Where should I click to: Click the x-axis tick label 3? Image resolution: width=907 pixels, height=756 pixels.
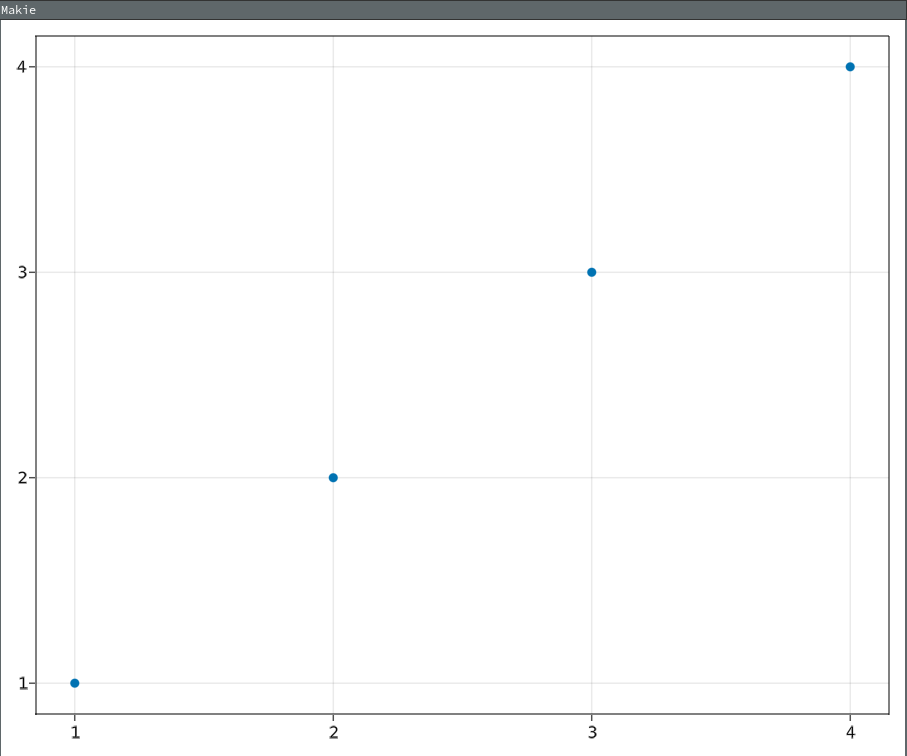(x=592, y=732)
